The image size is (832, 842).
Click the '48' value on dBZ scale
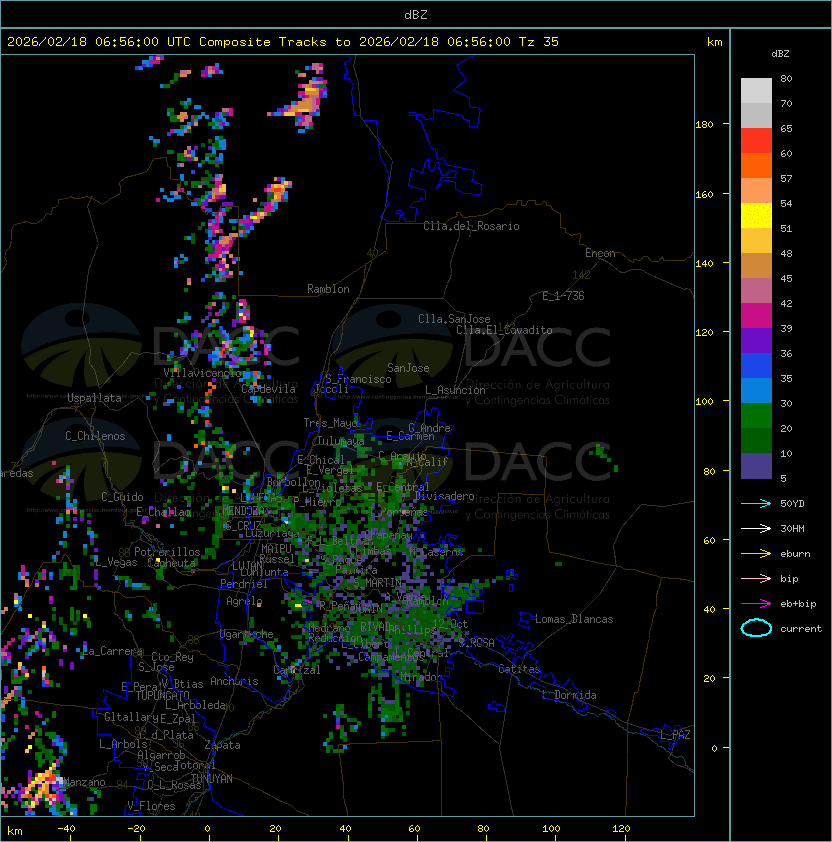pos(786,253)
